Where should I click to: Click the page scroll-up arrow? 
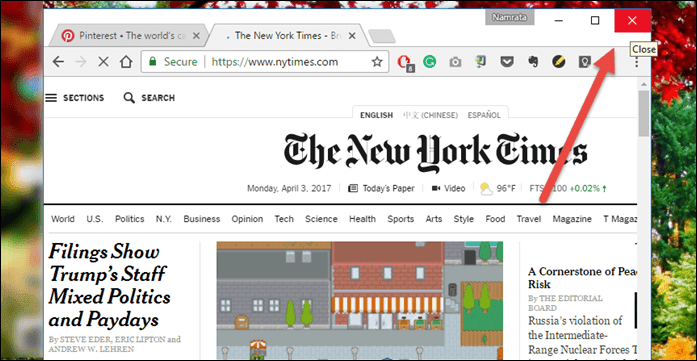point(643,84)
